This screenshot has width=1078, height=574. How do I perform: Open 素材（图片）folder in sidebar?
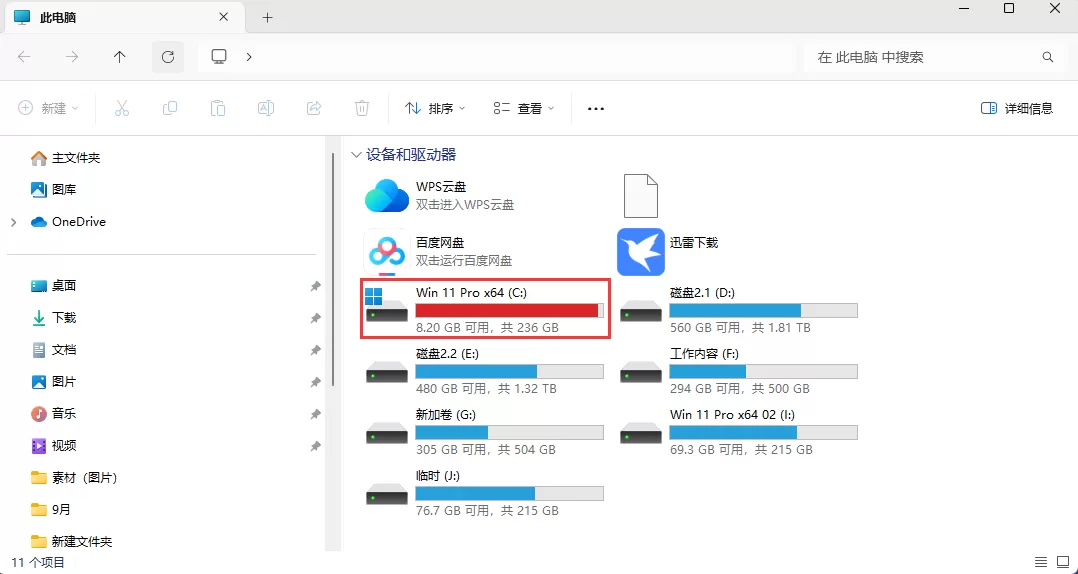(74, 478)
